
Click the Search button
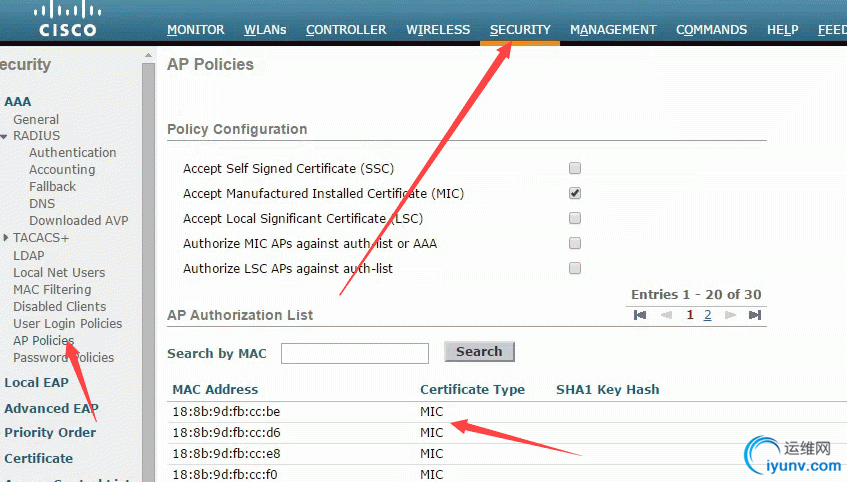tap(479, 352)
